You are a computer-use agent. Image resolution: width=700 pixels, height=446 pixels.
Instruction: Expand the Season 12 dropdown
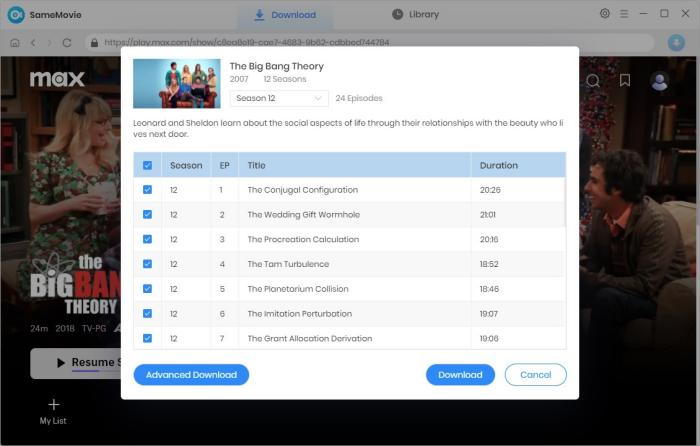pyautogui.click(x=278, y=98)
